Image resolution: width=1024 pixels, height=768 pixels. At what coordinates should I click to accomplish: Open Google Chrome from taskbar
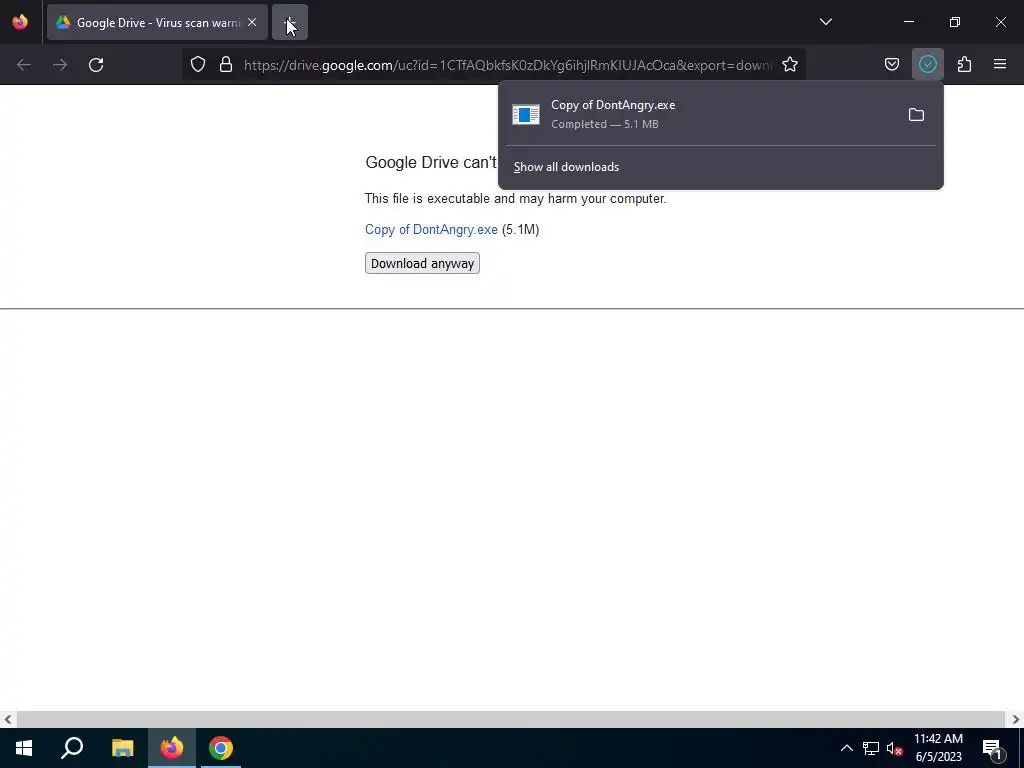pyautogui.click(x=221, y=748)
